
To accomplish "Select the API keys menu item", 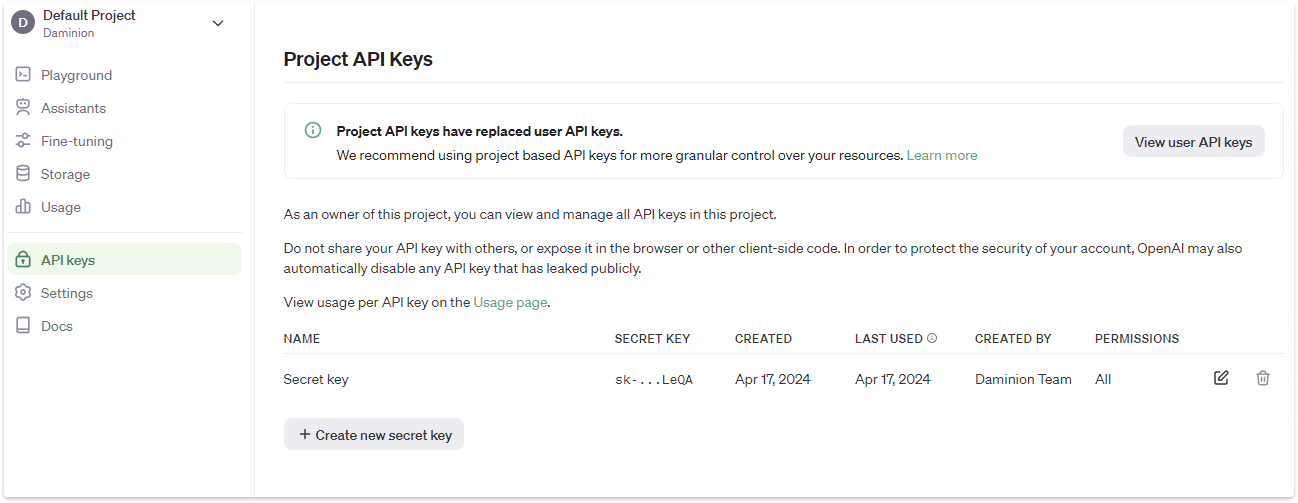I will click(x=124, y=260).
